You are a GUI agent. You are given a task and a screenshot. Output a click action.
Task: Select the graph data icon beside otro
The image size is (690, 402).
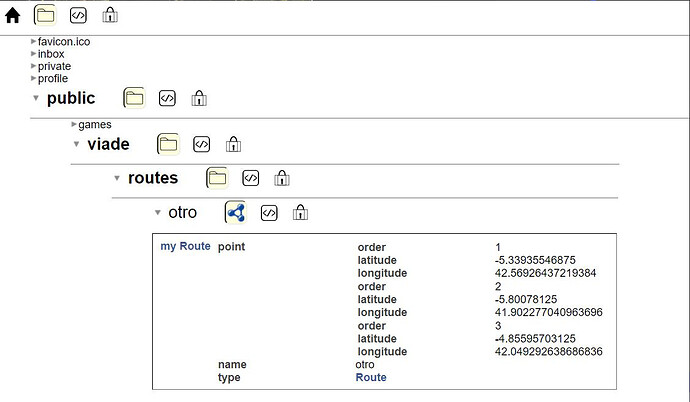235,212
